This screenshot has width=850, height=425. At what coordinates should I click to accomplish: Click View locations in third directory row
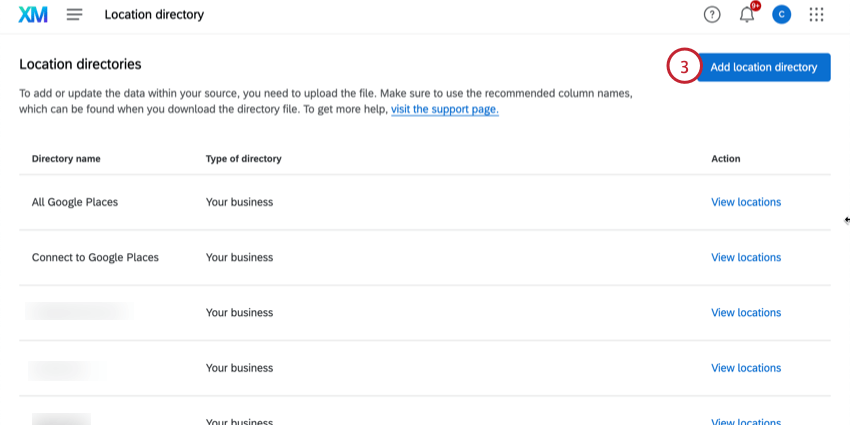point(745,313)
